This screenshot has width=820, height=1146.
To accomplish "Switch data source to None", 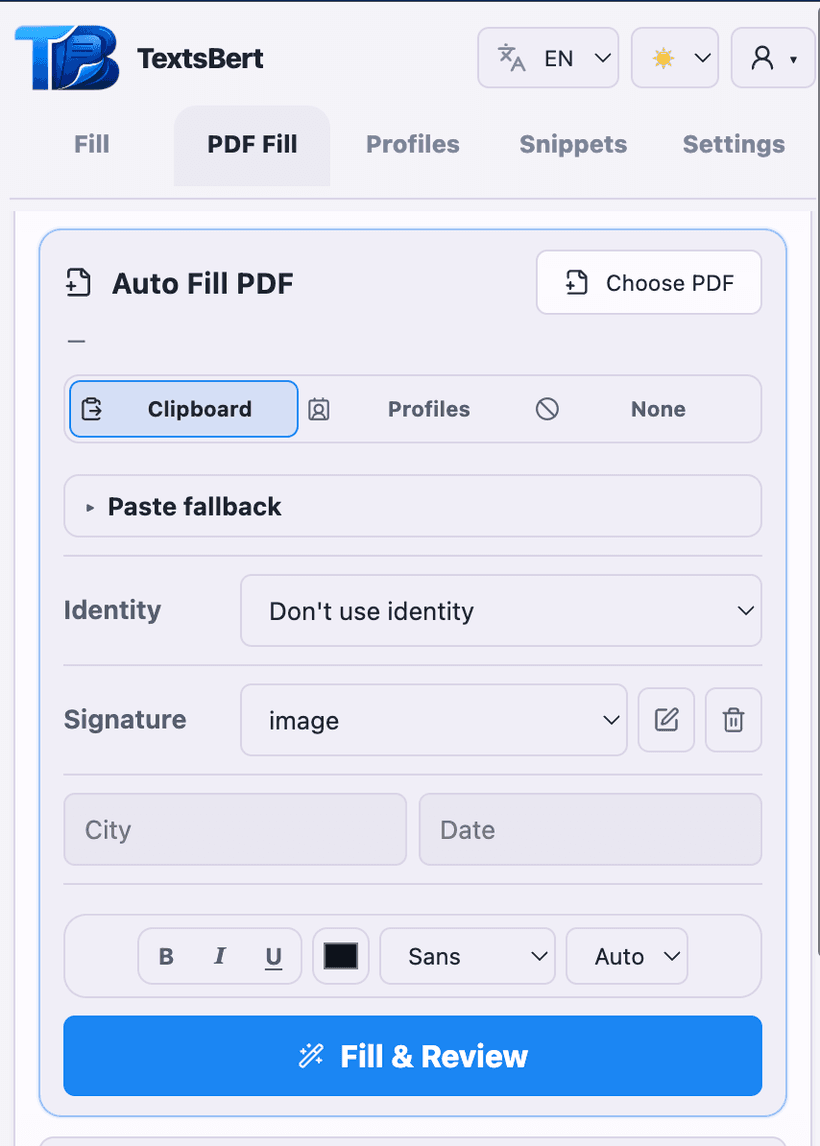I will pyautogui.click(x=657, y=409).
